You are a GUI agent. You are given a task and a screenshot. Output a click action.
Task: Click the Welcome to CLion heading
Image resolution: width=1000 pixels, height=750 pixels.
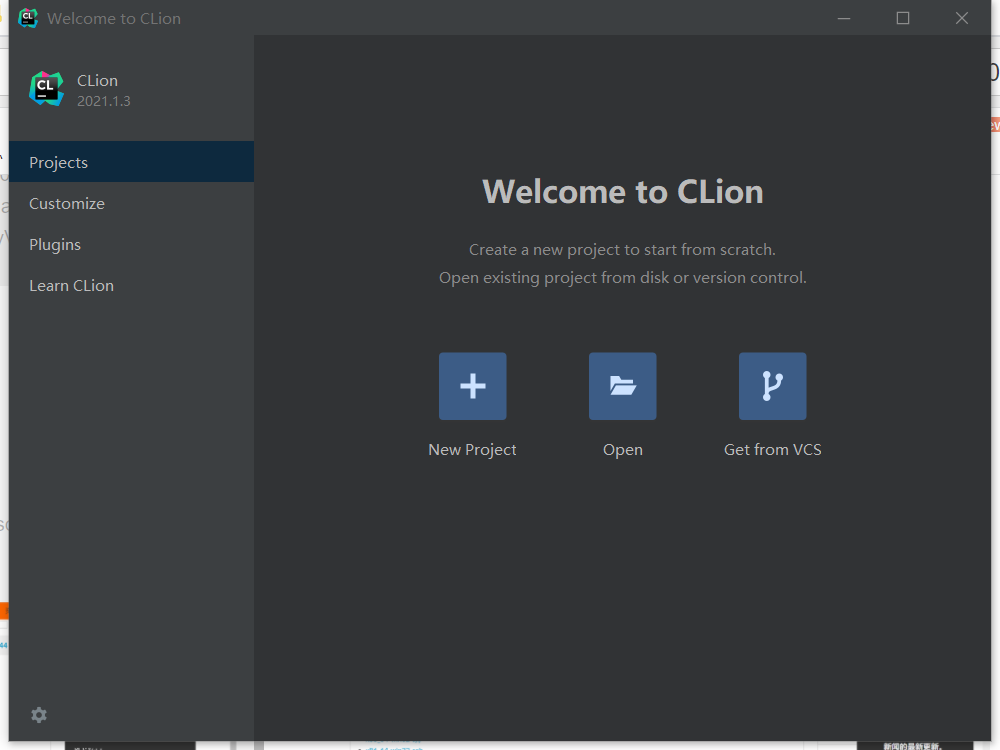point(622,191)
